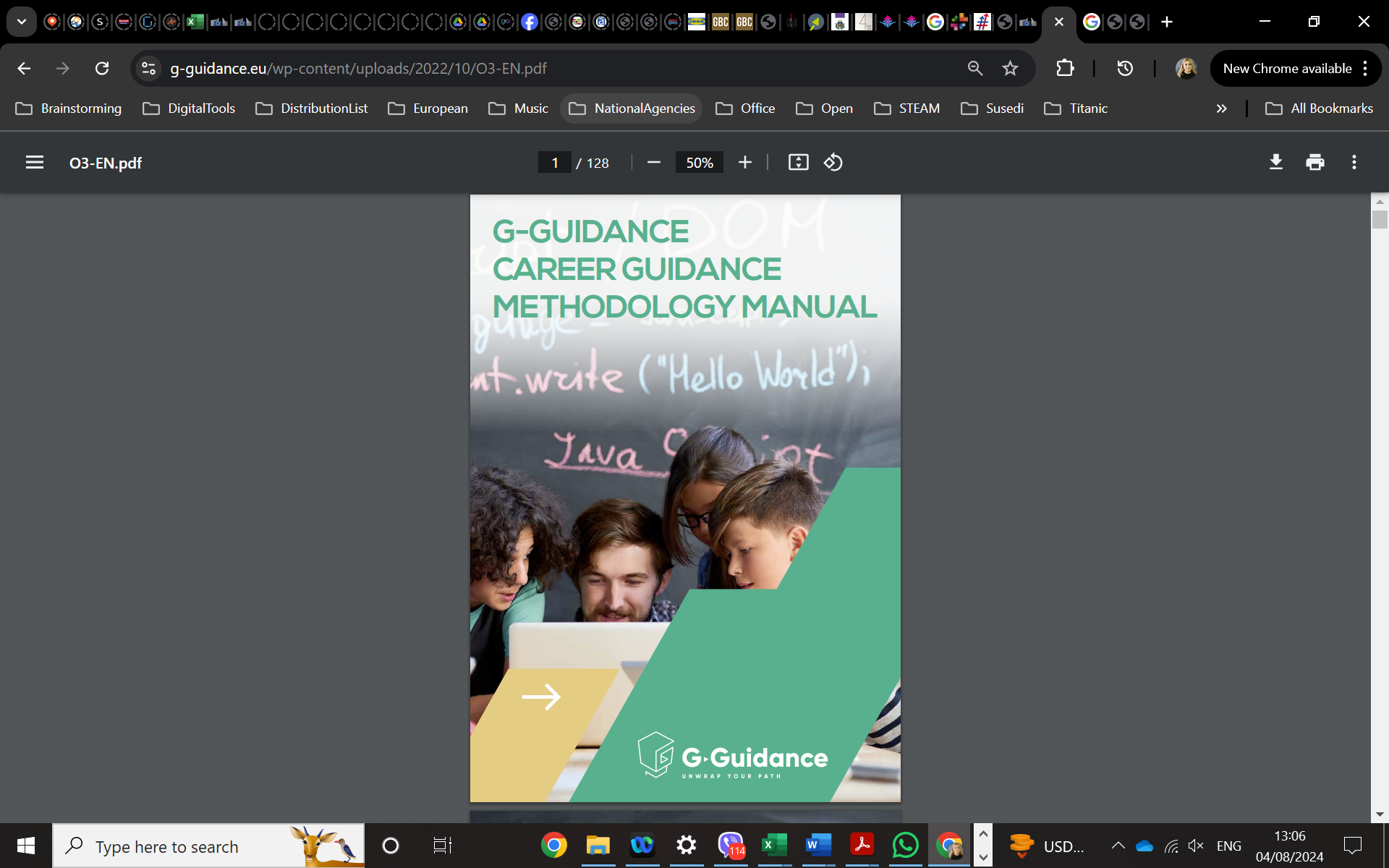1389x868 pixels.
Task: Click the Fit to page icon
Action: click(798, 163)
